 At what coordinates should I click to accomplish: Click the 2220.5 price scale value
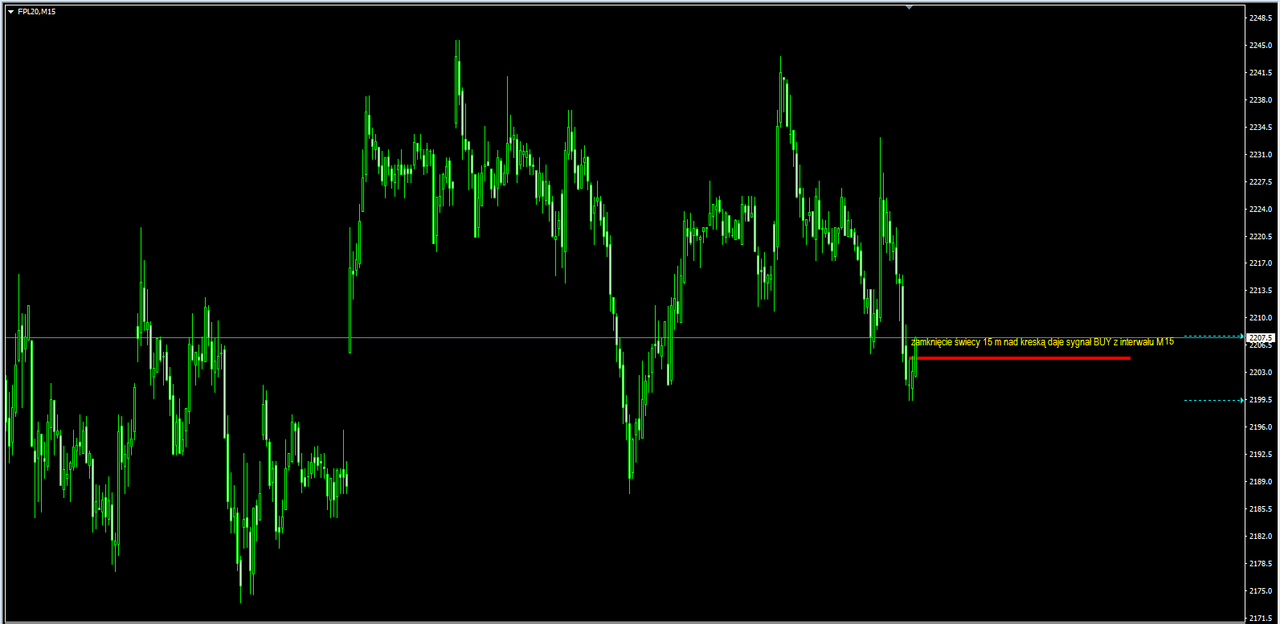1260,236
